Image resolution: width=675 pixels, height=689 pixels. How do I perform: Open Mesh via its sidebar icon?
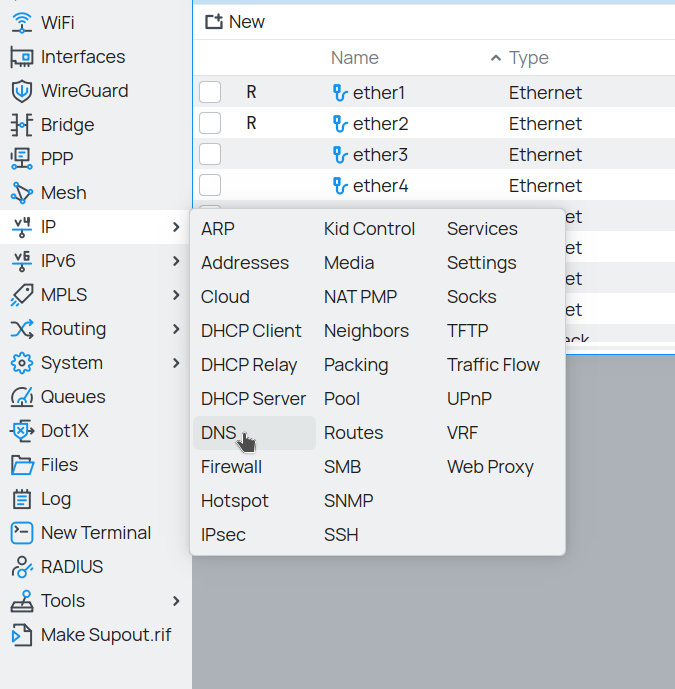click(22, 193)
